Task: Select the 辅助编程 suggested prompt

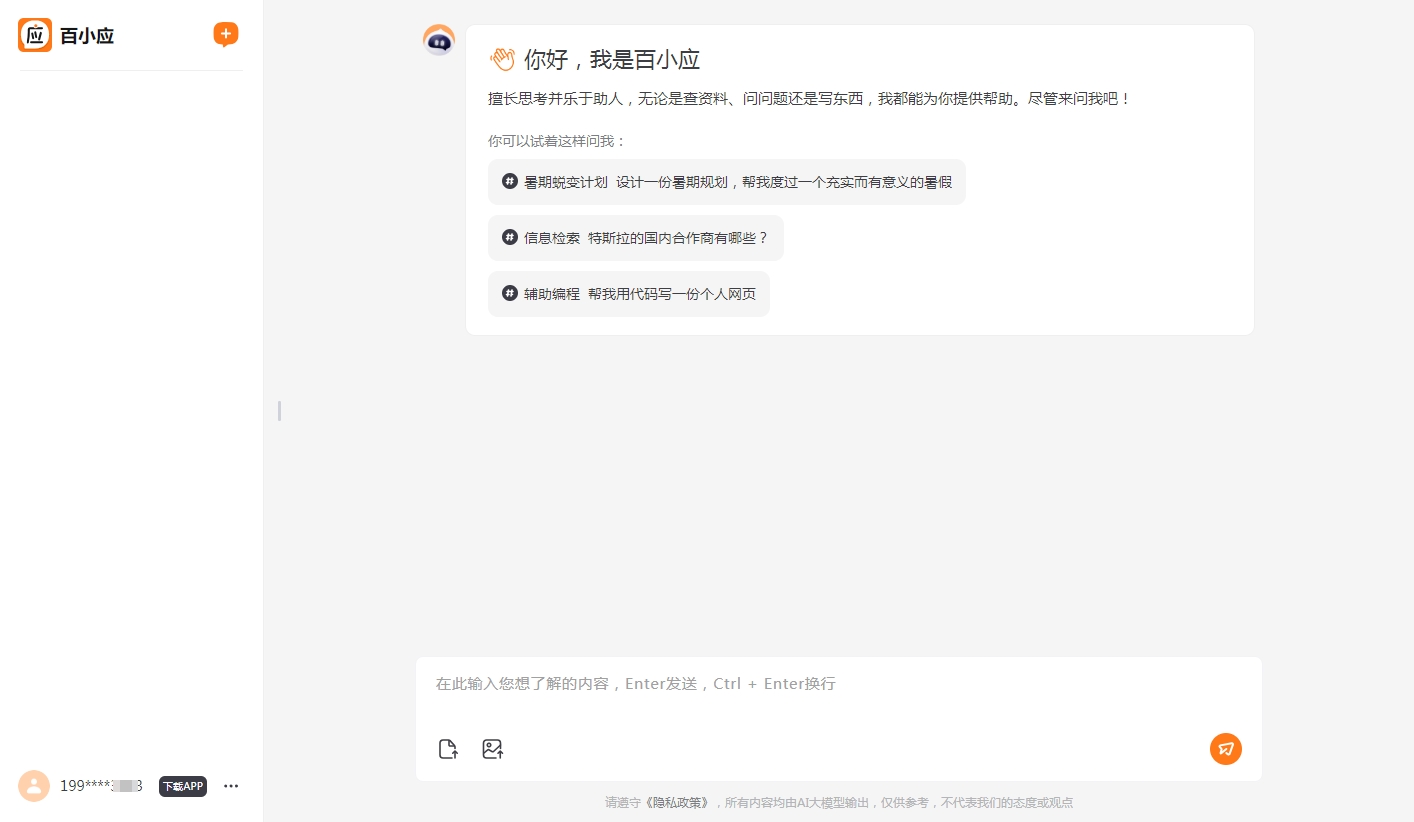Action: pos(629,294)
